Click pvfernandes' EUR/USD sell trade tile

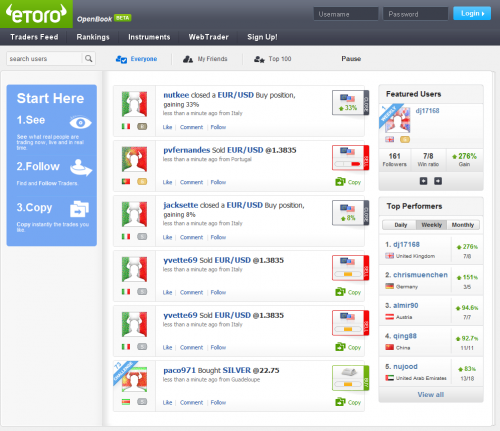(350, 158)
